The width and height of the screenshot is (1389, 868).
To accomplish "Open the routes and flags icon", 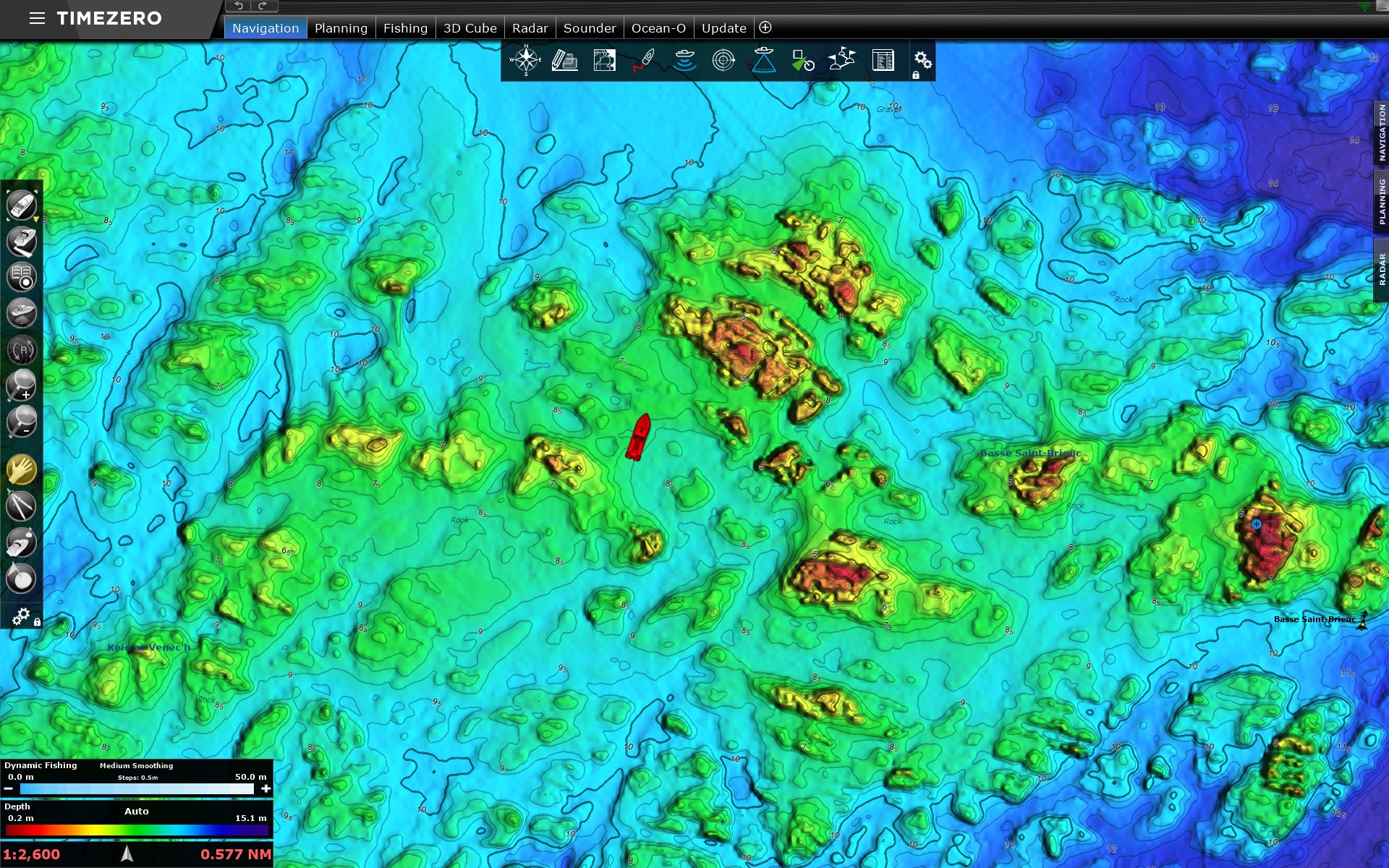I will (x=841, y=60).
